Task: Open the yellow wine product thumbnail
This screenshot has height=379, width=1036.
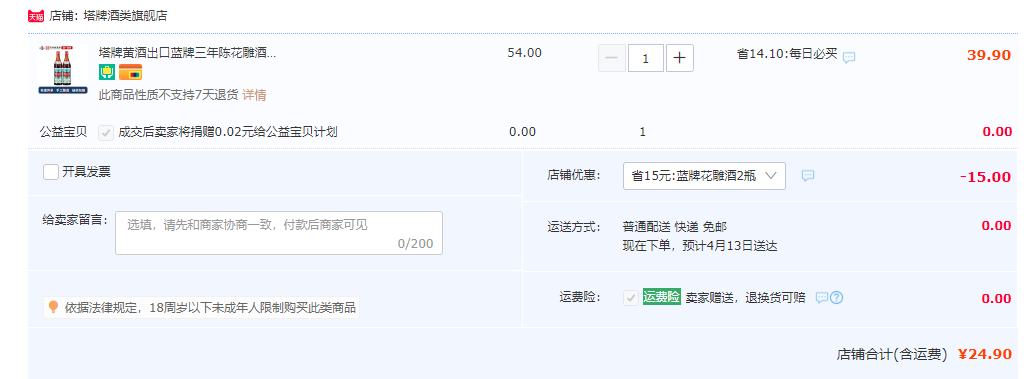Action: 63,69
